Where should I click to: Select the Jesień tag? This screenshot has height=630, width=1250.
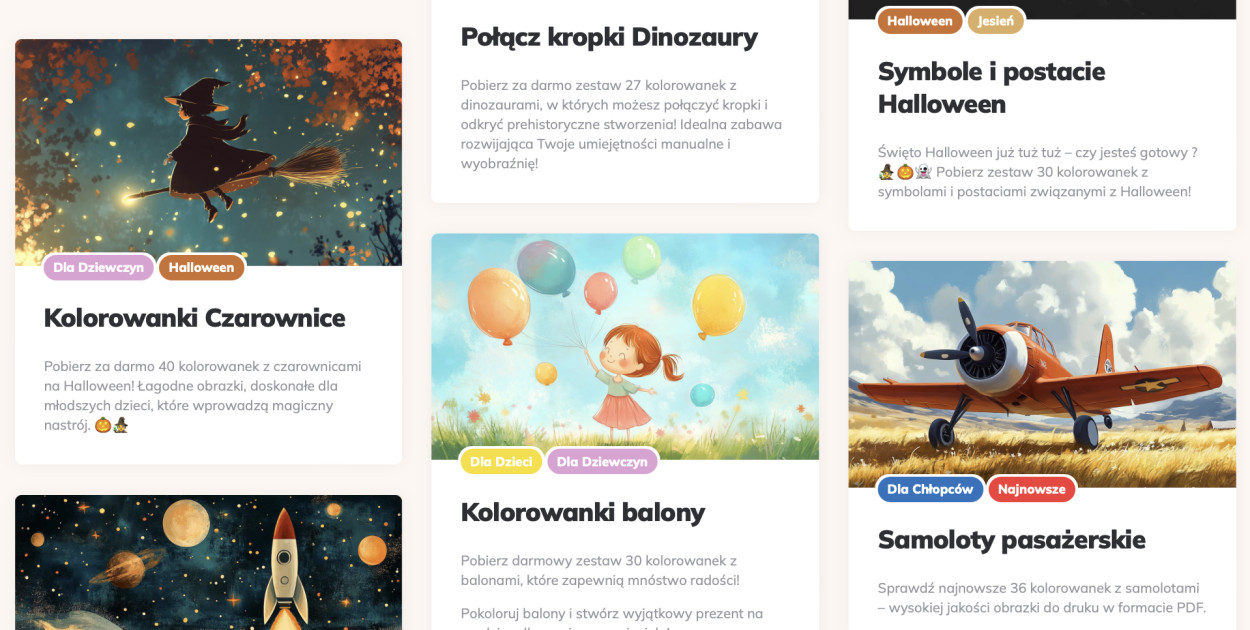[x=996, y=21]
